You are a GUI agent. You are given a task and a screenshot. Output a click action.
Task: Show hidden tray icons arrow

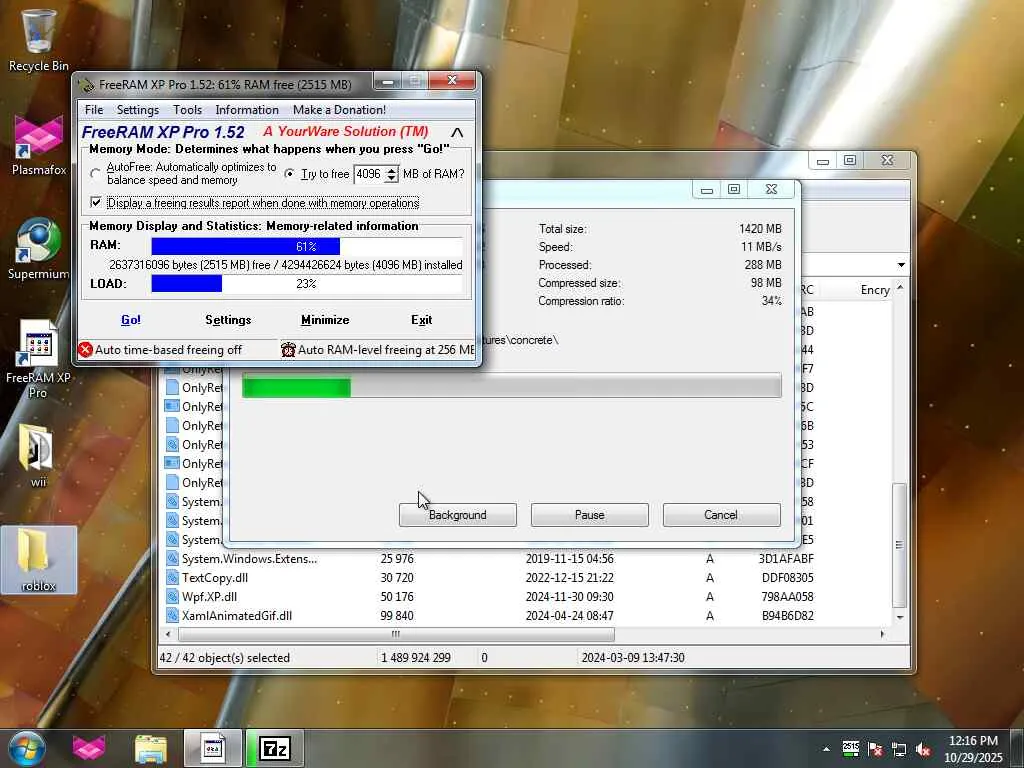(x=826, y=749)
